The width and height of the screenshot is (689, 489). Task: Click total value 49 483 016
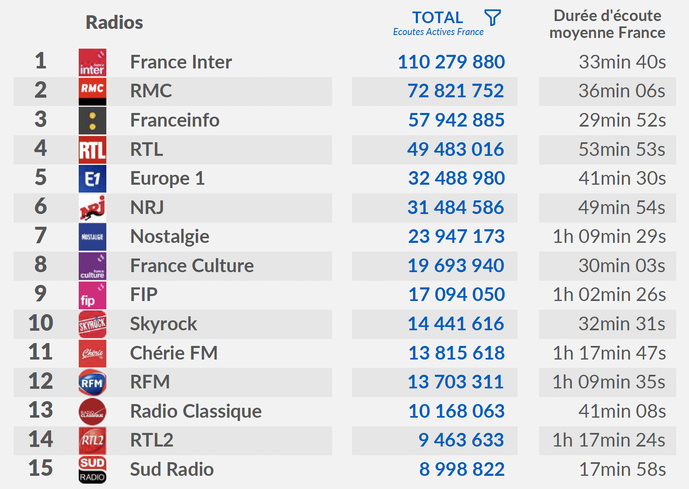coord(456,149)
